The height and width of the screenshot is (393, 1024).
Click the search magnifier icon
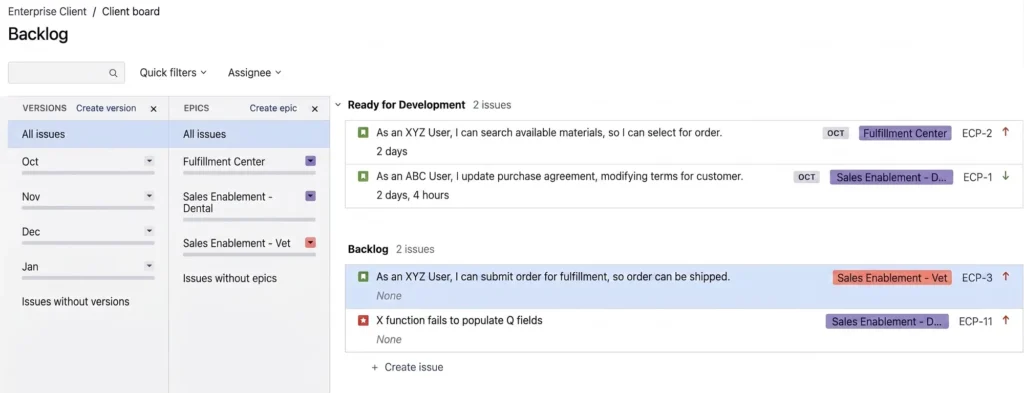click(x=113, y=73)
